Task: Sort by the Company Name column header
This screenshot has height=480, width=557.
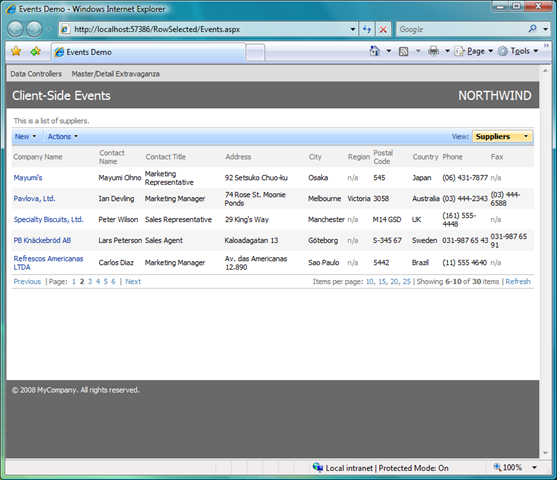Action: pos(38,157)
